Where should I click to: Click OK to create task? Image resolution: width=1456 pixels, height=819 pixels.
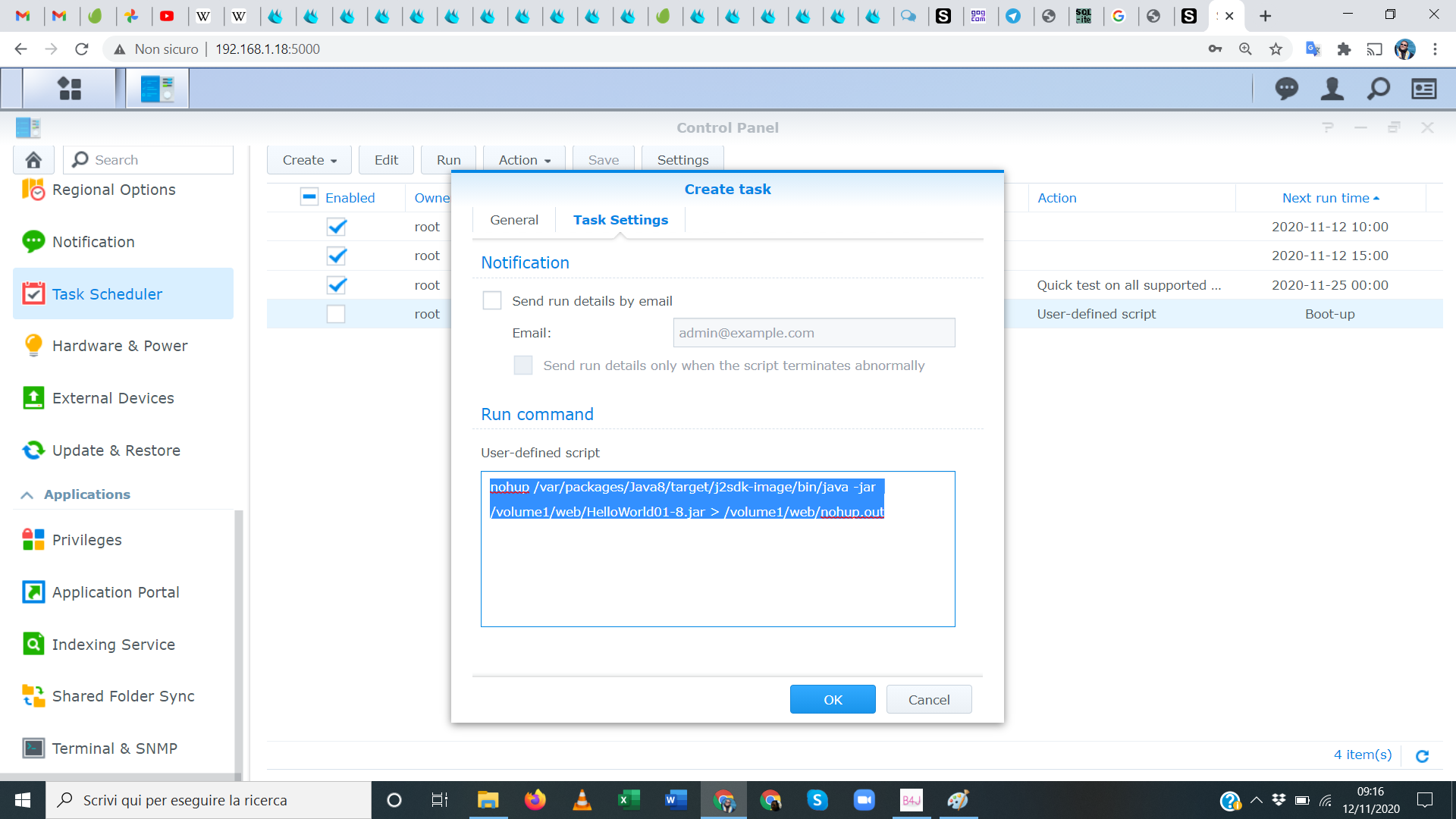click(x=832, y=699)
